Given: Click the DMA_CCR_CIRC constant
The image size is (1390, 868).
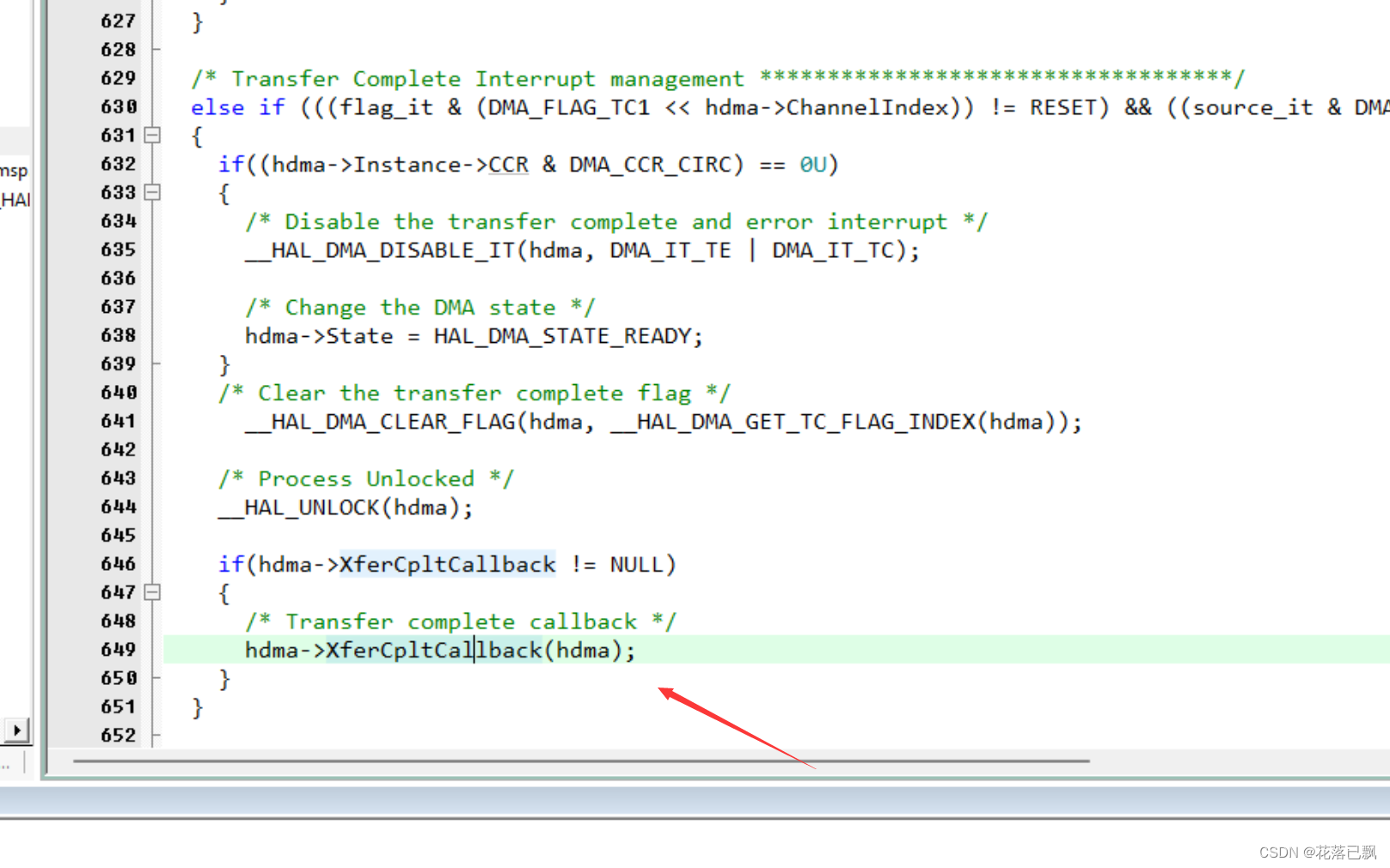Looking at the screenshot, I should coord(649,164).
